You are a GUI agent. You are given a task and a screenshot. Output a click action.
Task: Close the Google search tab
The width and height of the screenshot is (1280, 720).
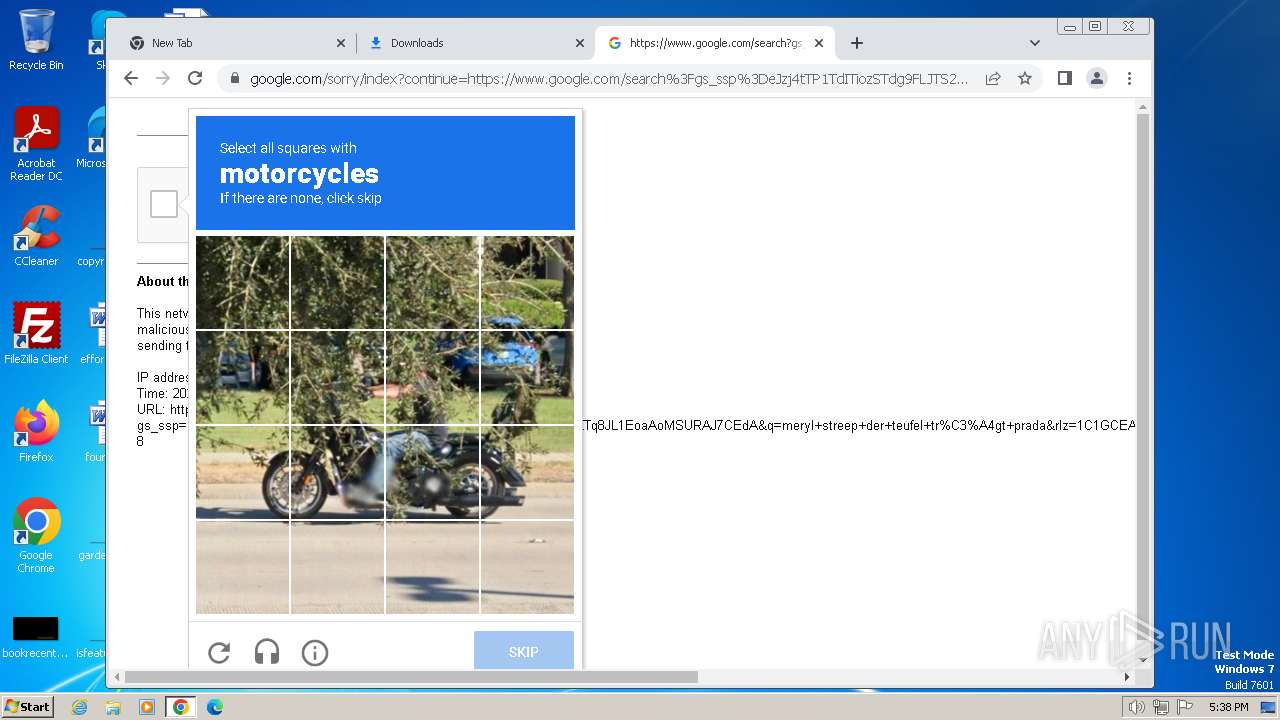tap(819, 43)
